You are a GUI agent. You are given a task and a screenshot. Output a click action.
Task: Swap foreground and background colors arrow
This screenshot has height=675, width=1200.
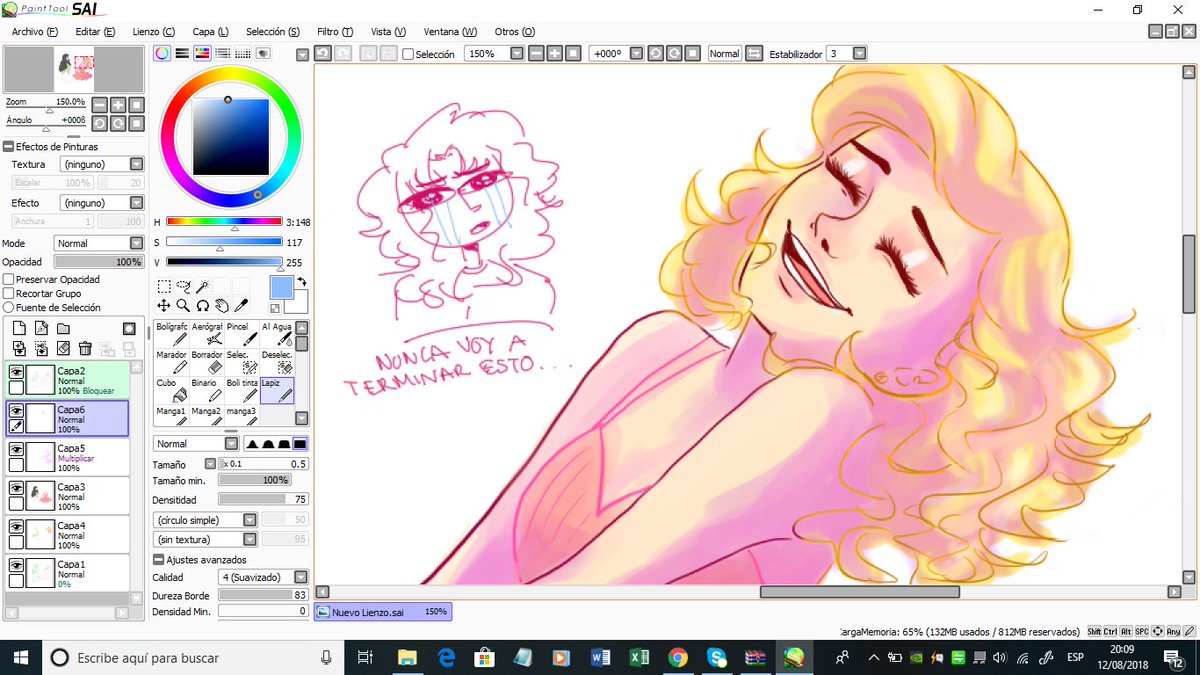[x=301, y=282]
